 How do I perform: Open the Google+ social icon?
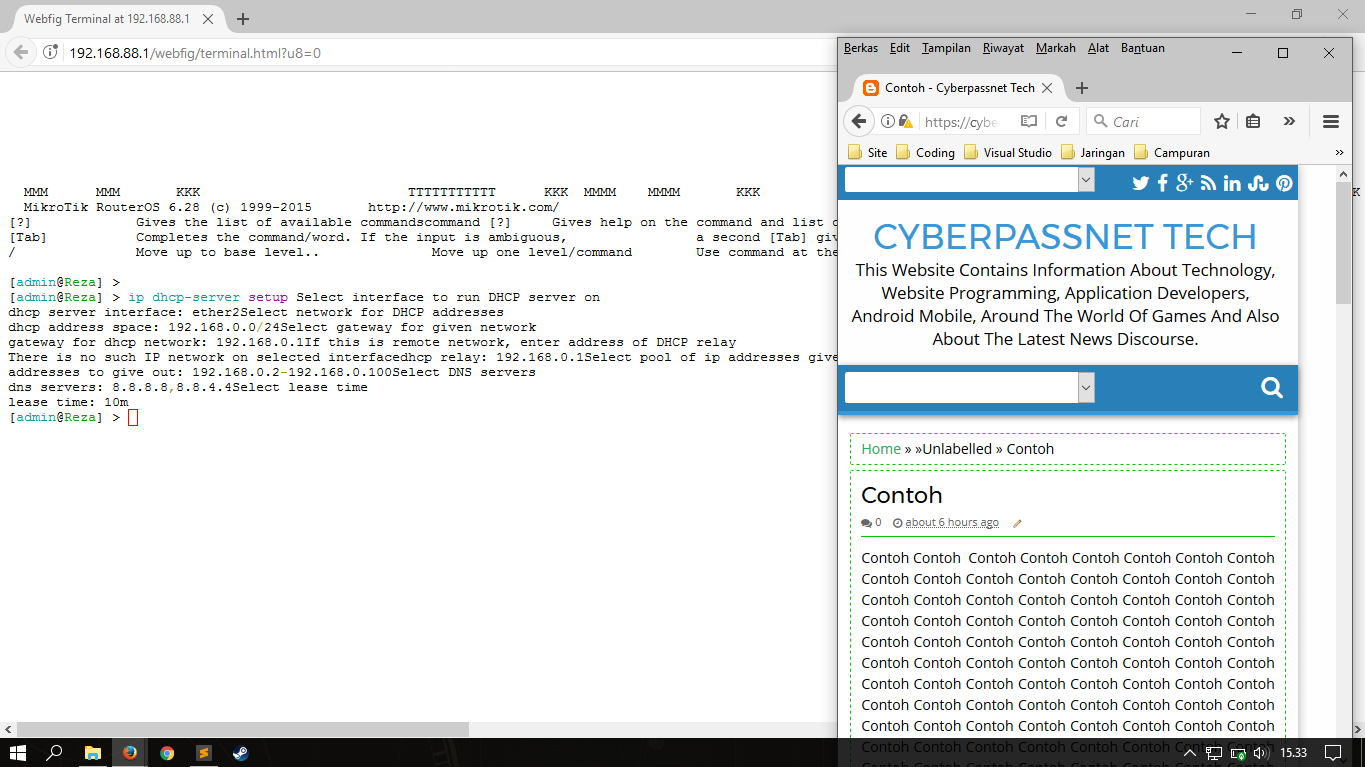pos(1186,183)
